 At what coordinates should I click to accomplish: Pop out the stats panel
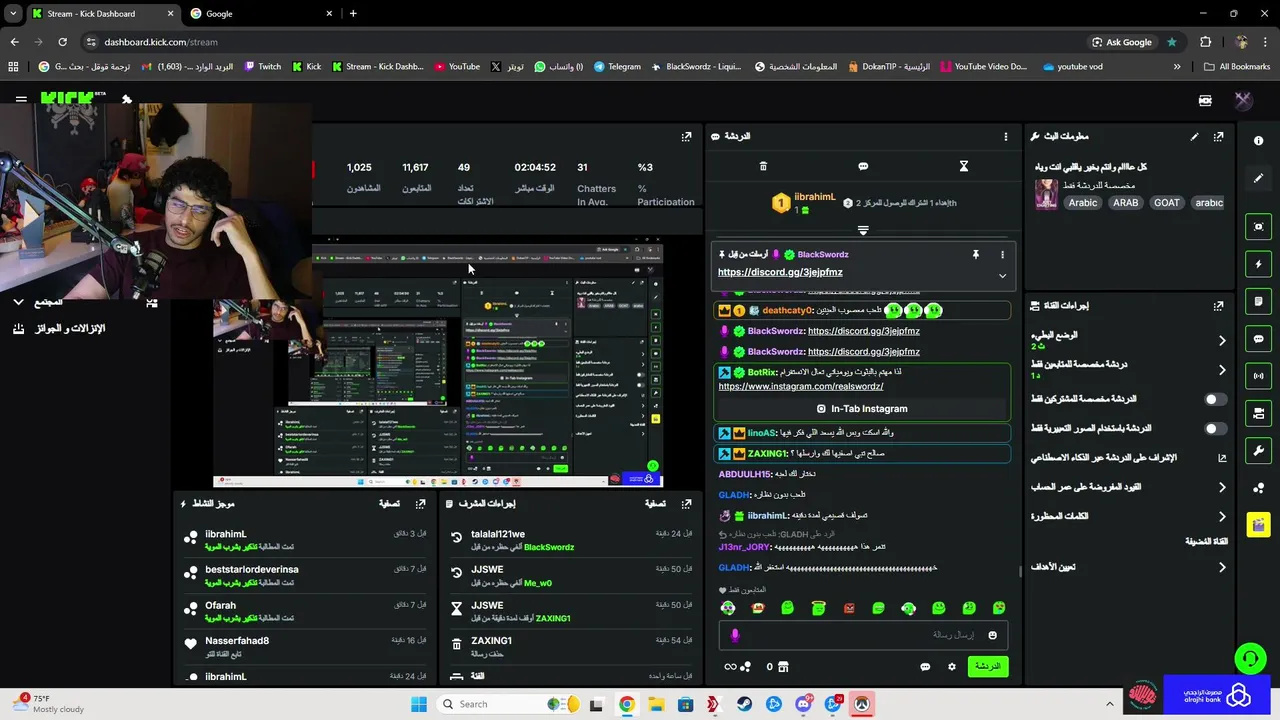(686, 136)
